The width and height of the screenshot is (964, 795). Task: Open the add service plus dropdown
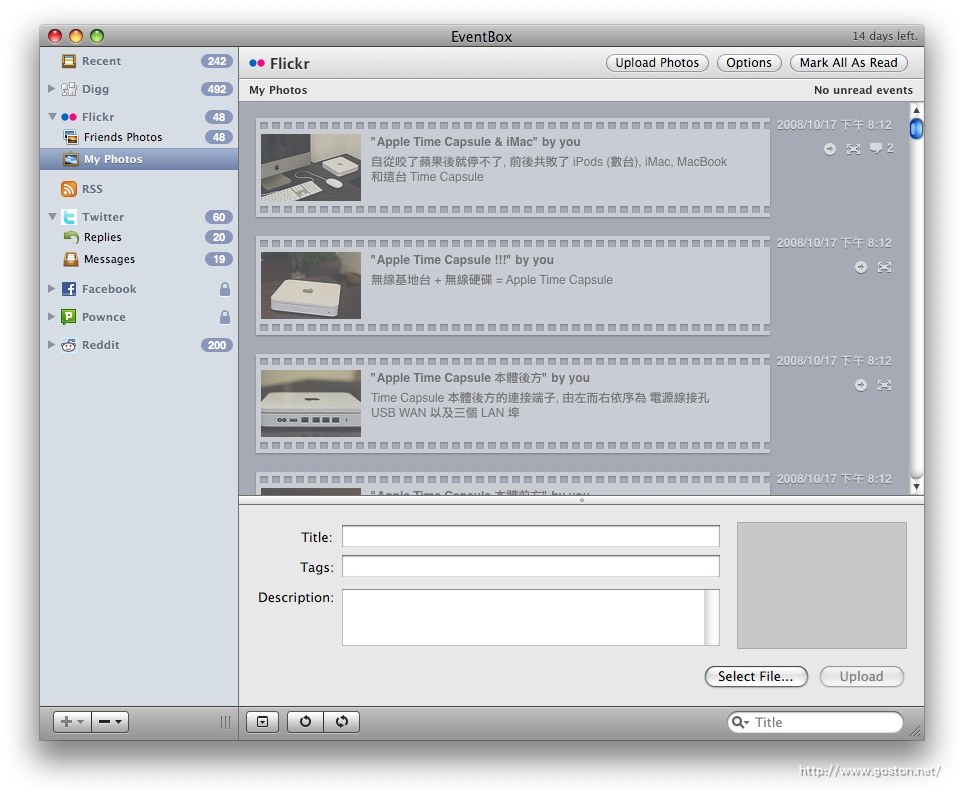tap(73, 722)
